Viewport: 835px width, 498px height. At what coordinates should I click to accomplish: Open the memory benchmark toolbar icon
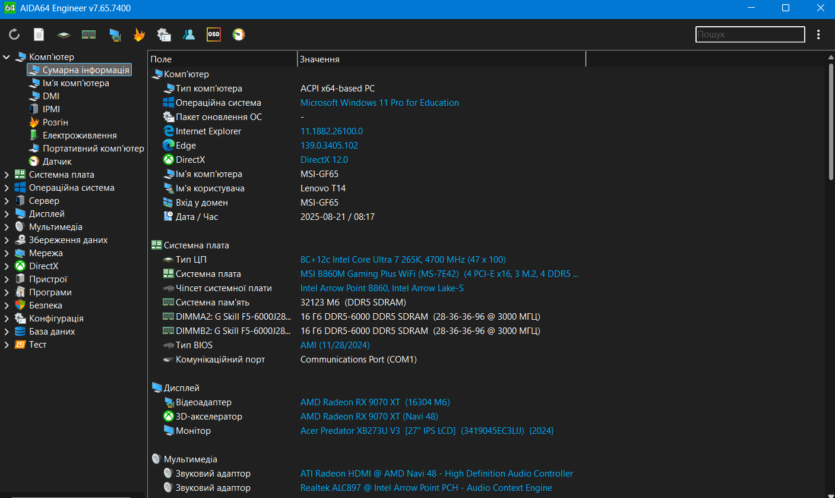(88, 35)
